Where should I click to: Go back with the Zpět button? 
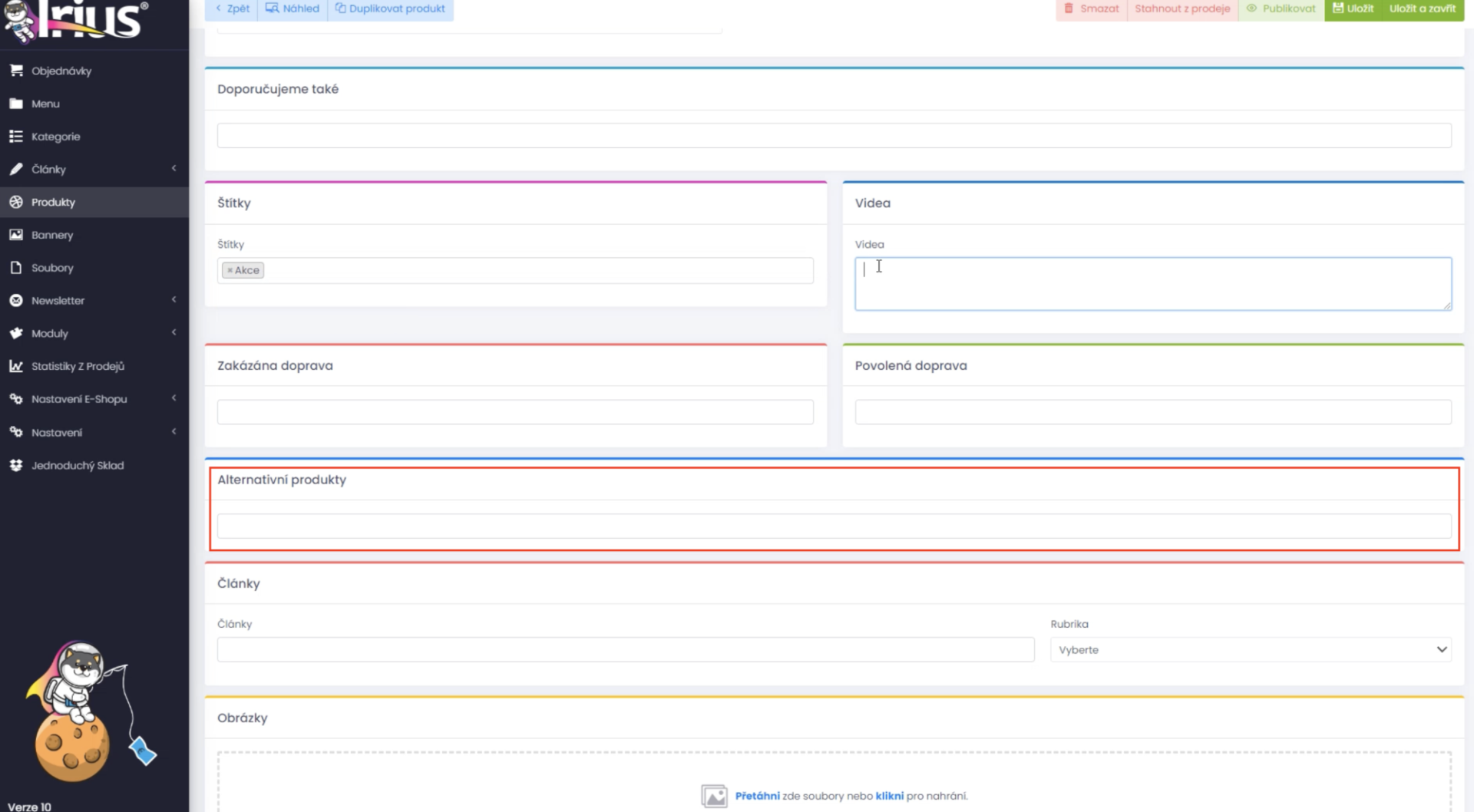[x=232, y=9]
